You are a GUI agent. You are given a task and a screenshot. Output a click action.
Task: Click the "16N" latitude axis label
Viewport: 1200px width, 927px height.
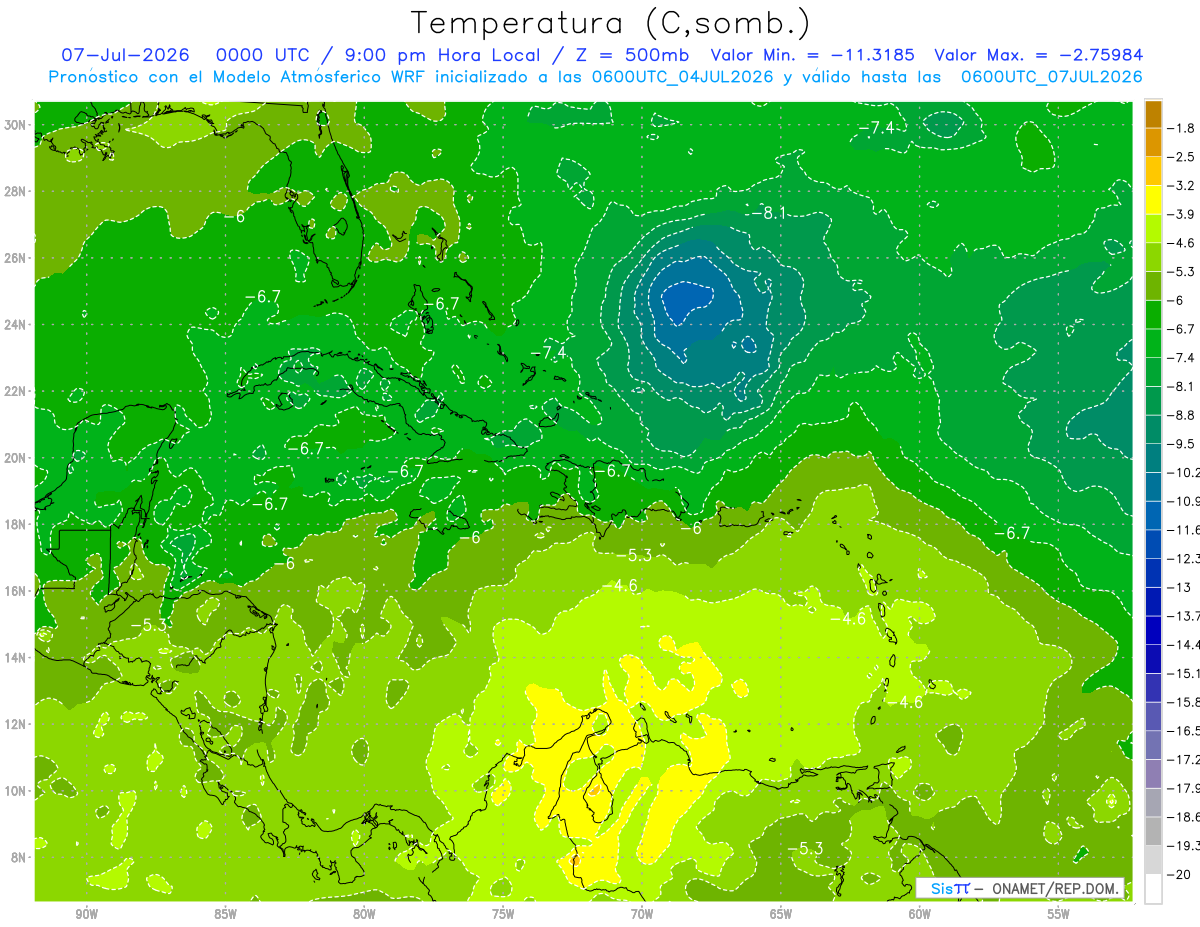click(16, 591)
